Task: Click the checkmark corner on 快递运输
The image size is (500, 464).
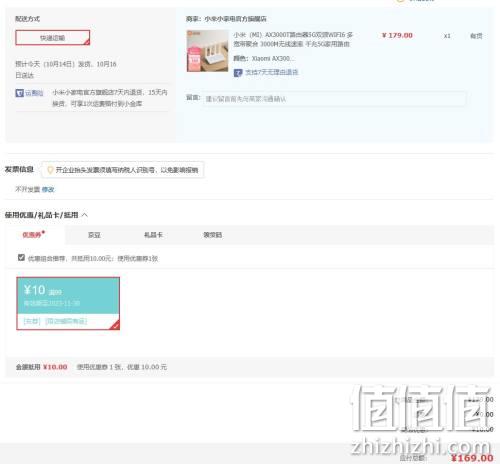Action: coord(87,42)
